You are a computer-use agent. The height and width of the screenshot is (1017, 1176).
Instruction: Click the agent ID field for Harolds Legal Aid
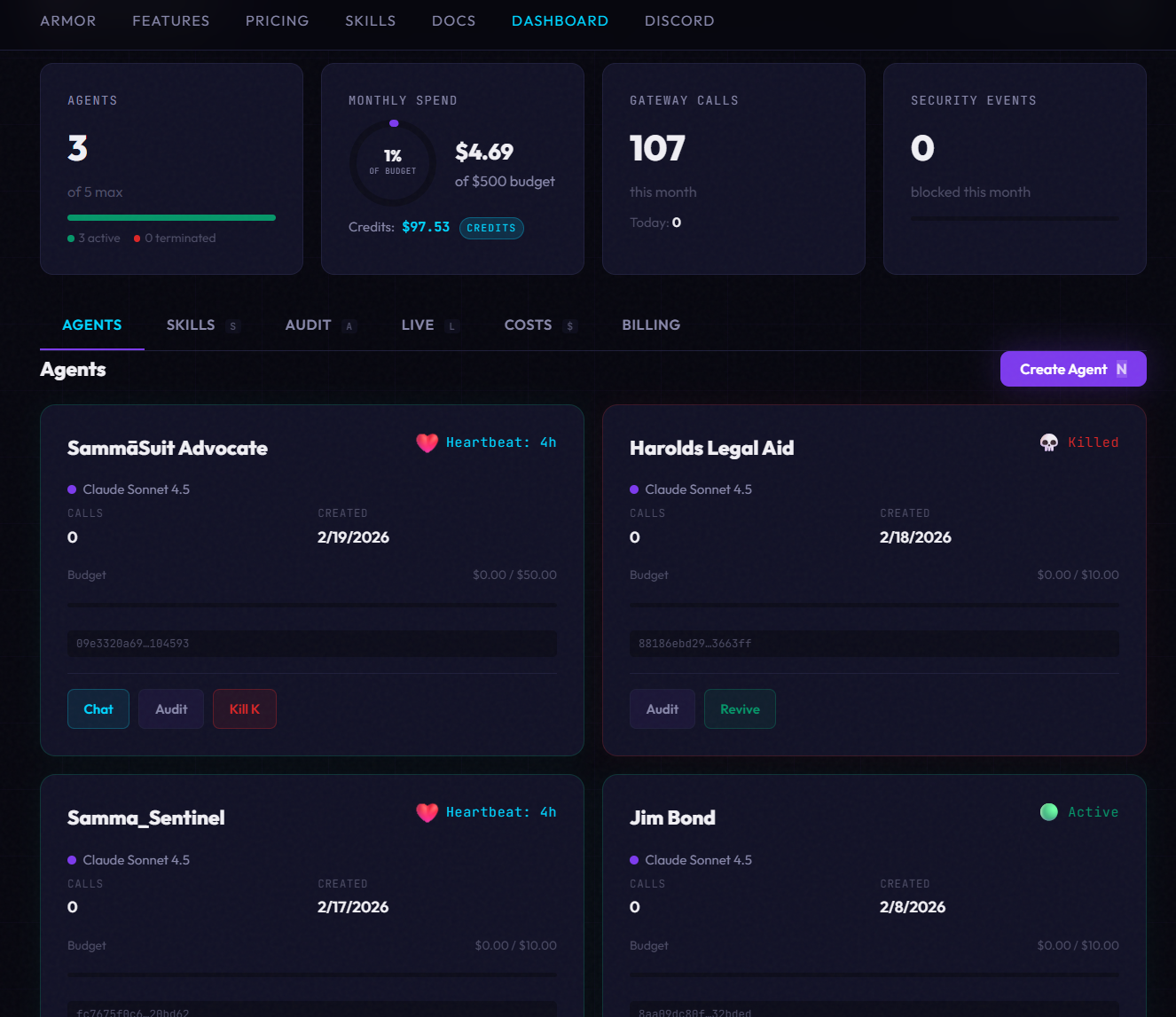coord(874,643)
